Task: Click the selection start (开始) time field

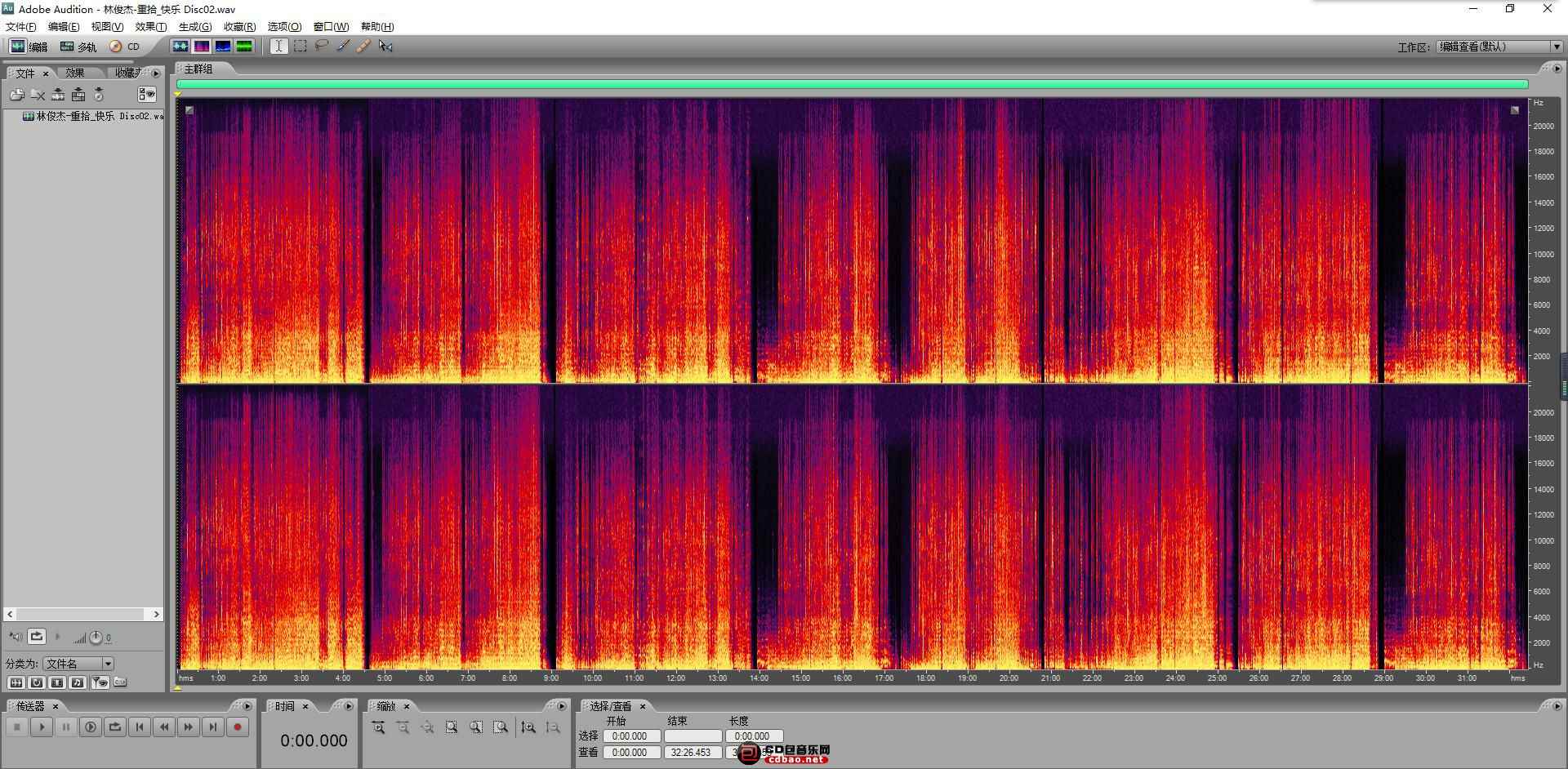Action: coord(631,736)
